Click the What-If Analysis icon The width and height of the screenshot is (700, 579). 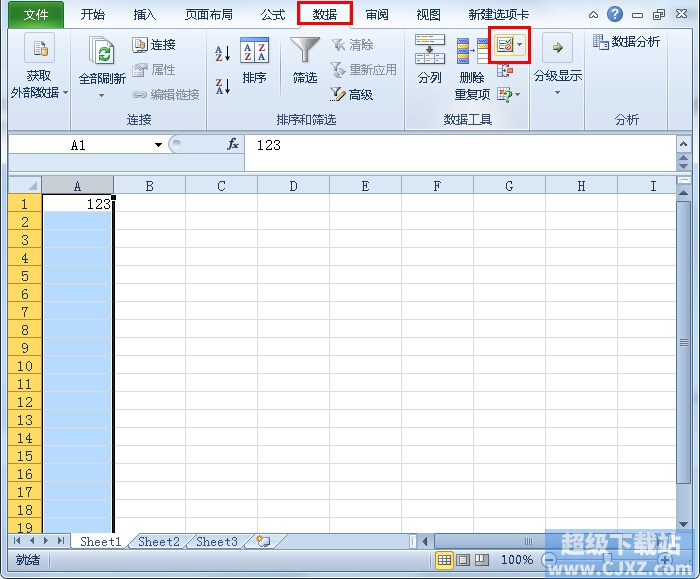(505, 94)
